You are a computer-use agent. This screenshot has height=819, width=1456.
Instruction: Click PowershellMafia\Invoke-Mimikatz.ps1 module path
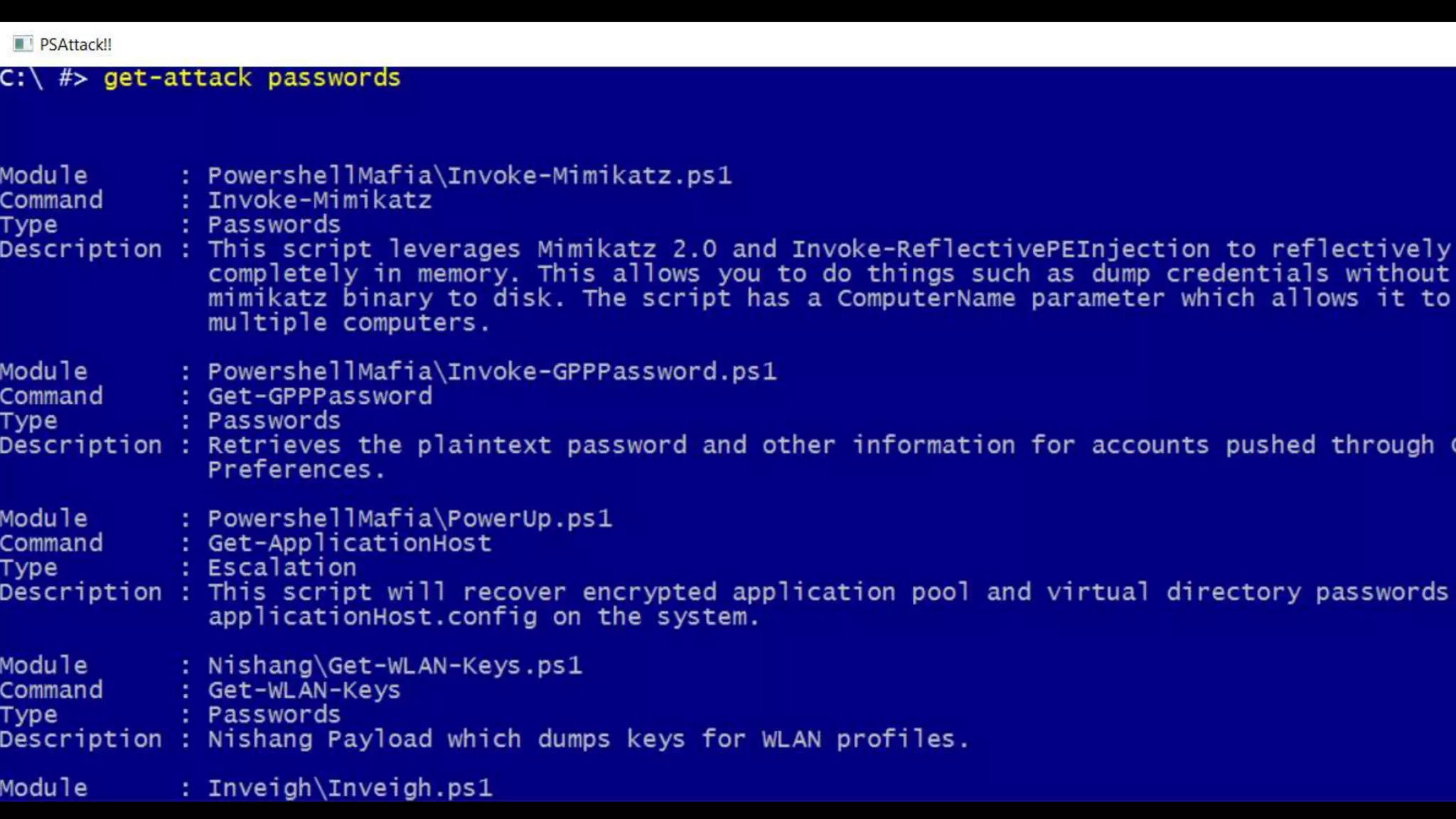[469, 176]
